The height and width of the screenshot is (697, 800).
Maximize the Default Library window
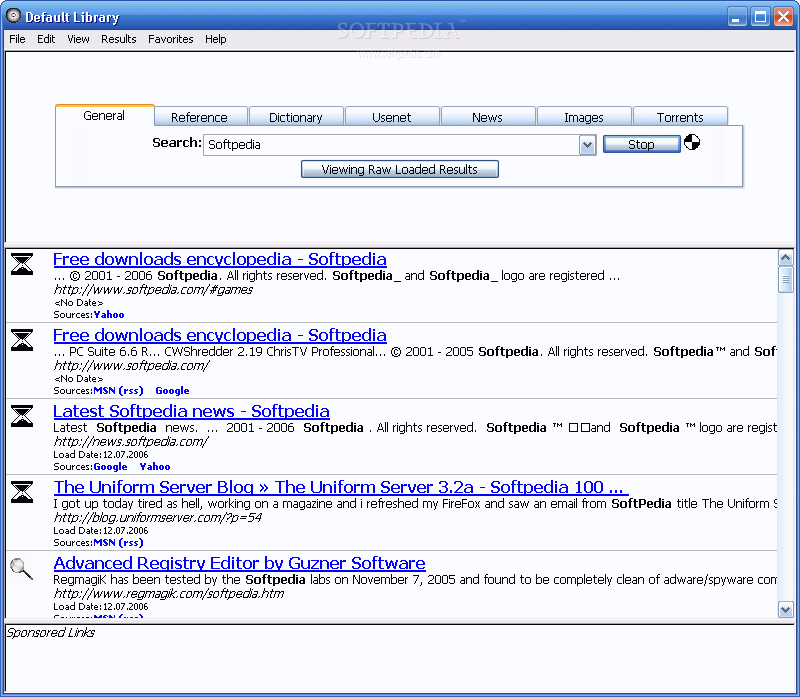click(760, 17)
